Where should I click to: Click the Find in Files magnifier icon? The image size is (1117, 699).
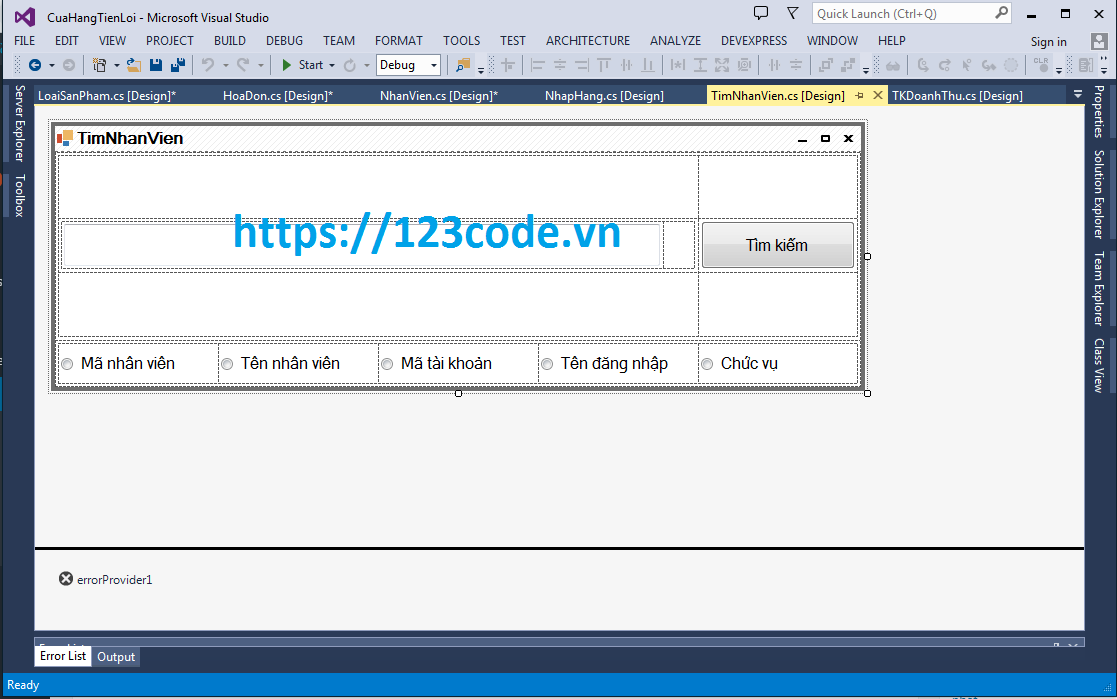(x=463, y=65)
